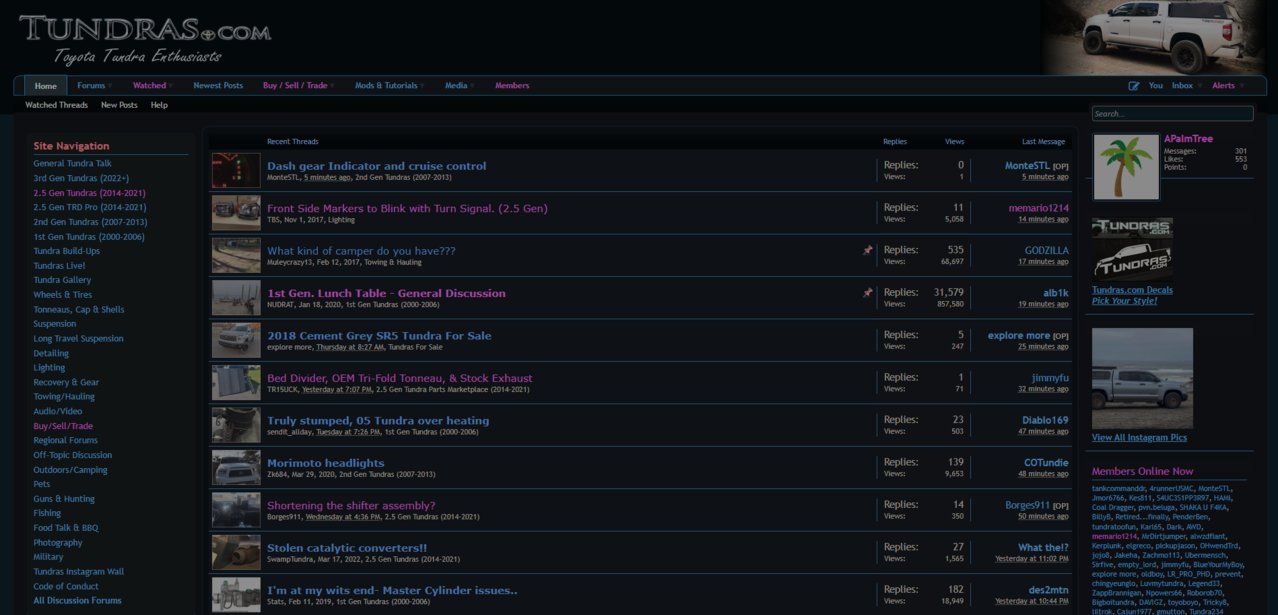
Task: Open the Dash gear Indicator and cruise control thread
Action: [x=376, y=166]
